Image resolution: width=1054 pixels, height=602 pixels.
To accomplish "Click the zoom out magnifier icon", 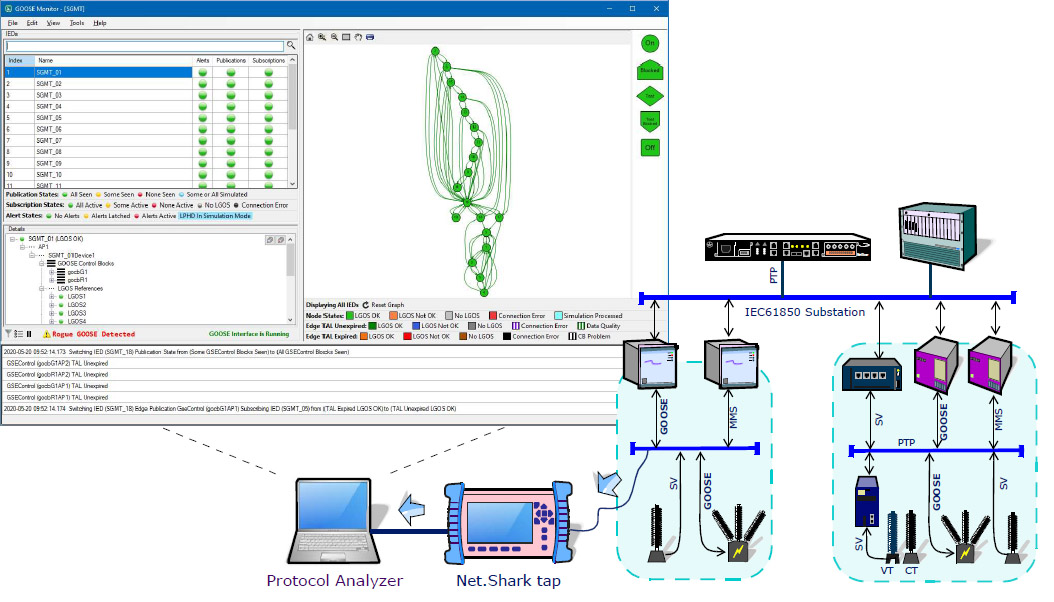I will click(x=334, y=37).
